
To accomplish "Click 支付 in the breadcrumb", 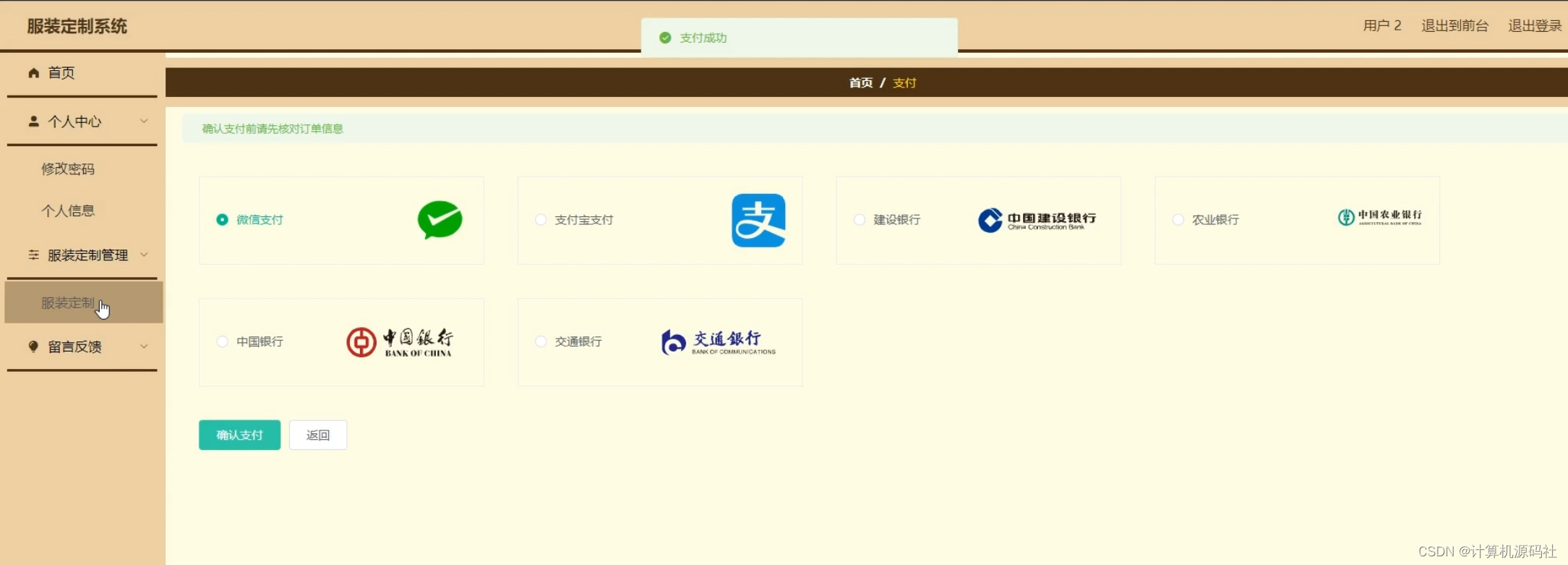I will 904,83.
